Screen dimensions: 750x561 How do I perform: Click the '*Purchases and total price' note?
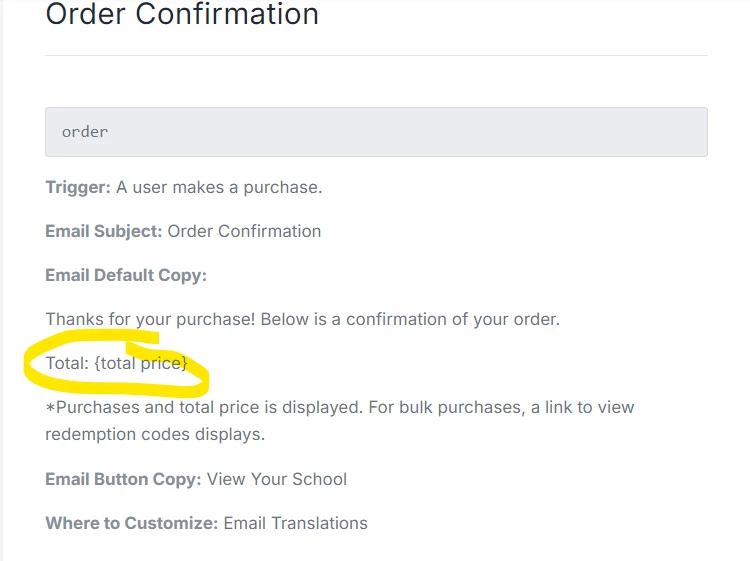pyautogui.click(x=150, y=408)
